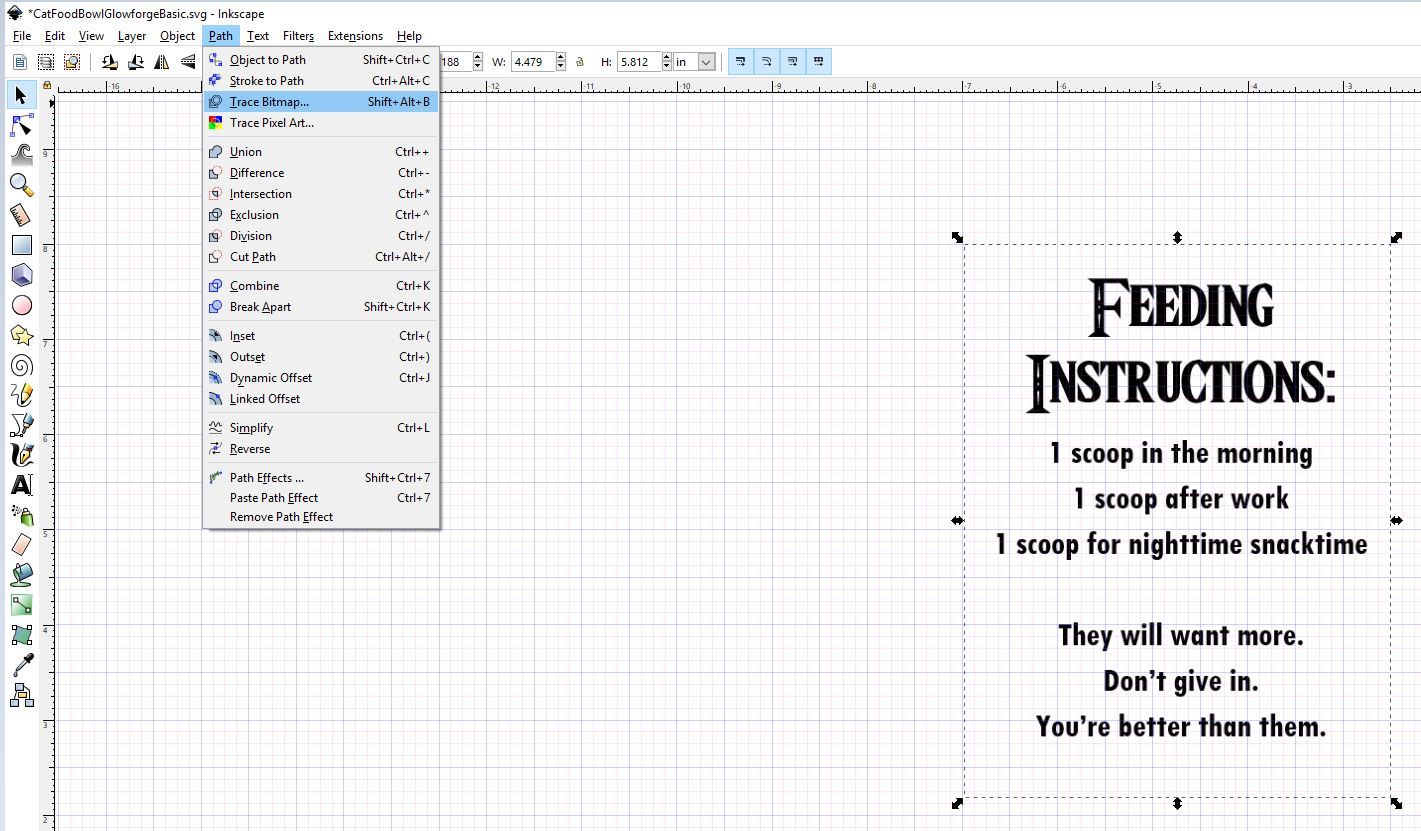Choose Trace Pixel Art... entry
The height and width of the screenshot is (831, 1421).
320,123
